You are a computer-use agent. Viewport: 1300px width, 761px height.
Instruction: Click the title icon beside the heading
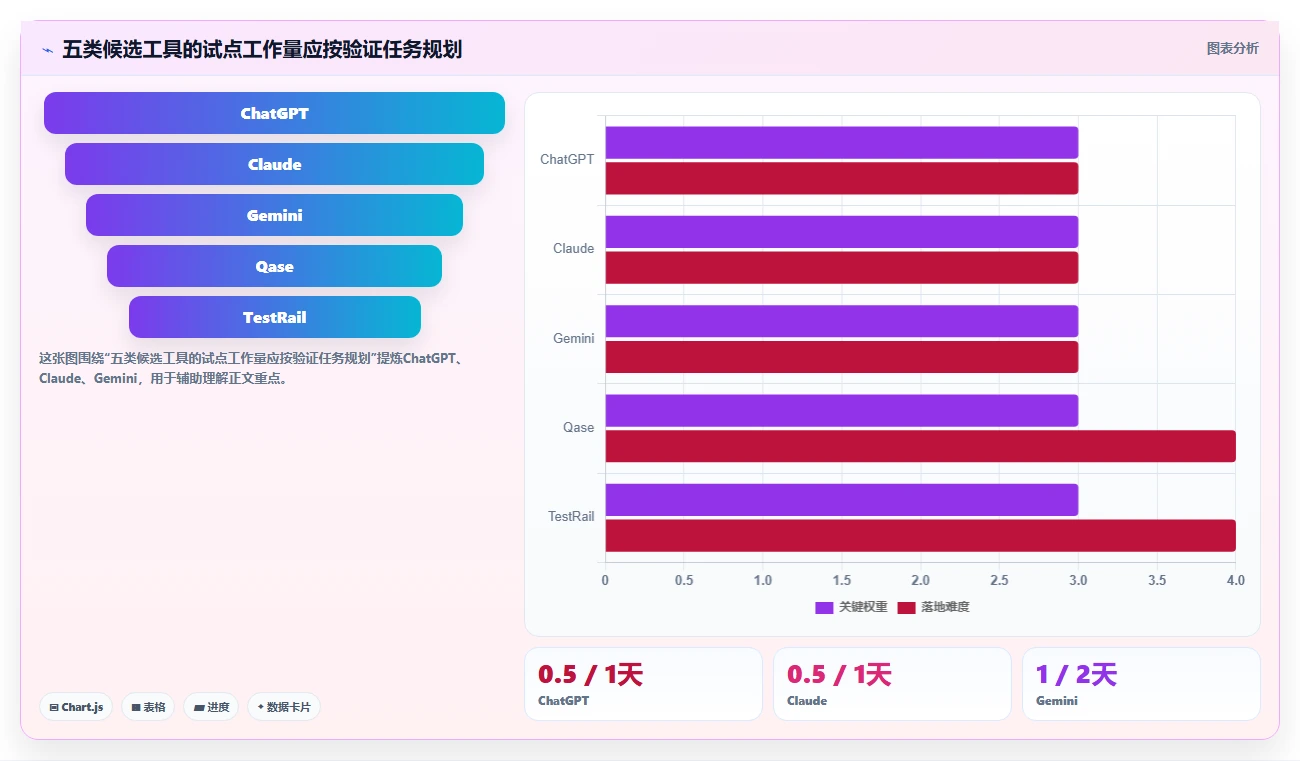pyautogui.click(x=47, y=50)
